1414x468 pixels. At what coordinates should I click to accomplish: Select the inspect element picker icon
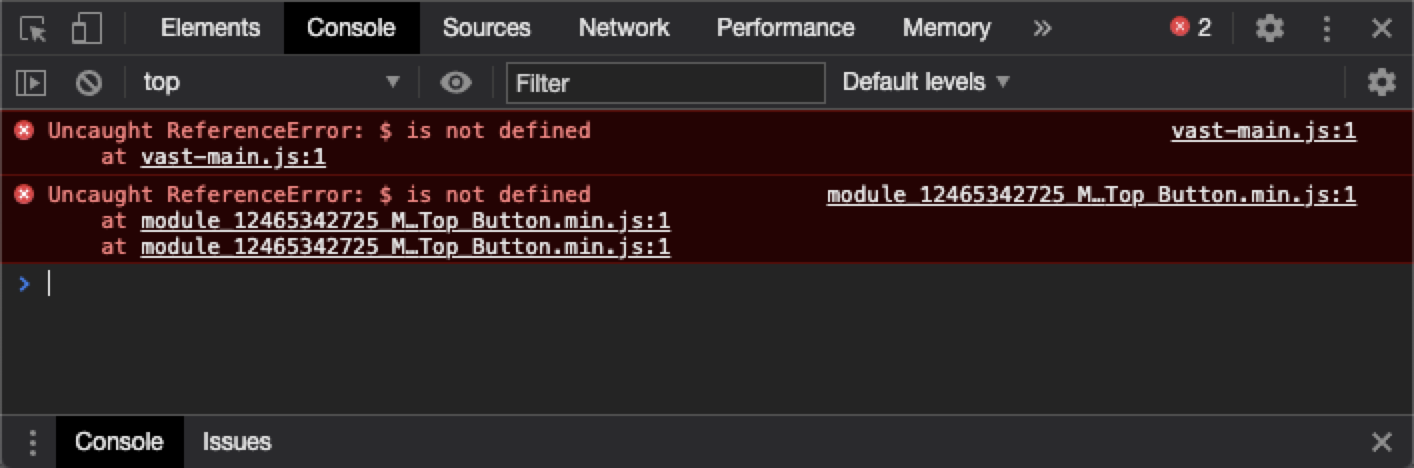[x=33, y=29]
